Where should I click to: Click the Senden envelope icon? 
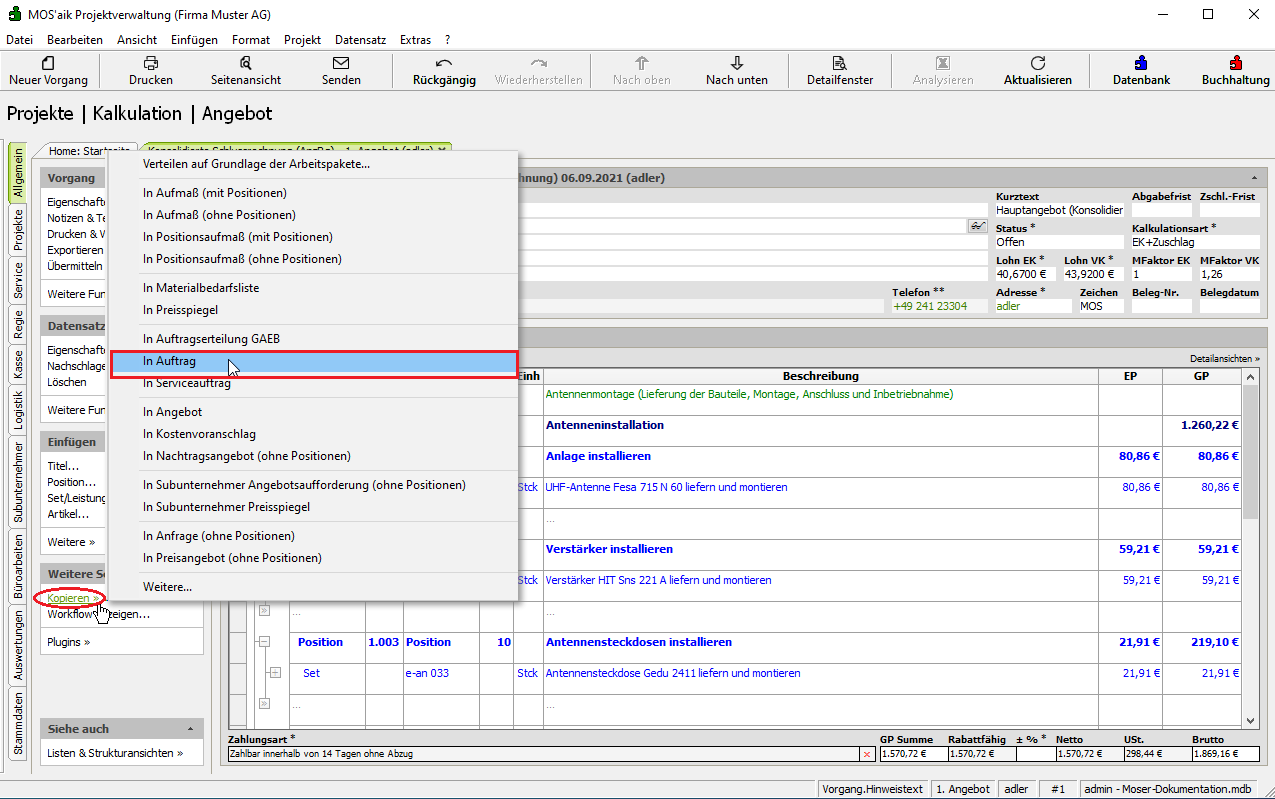(341, 63)
